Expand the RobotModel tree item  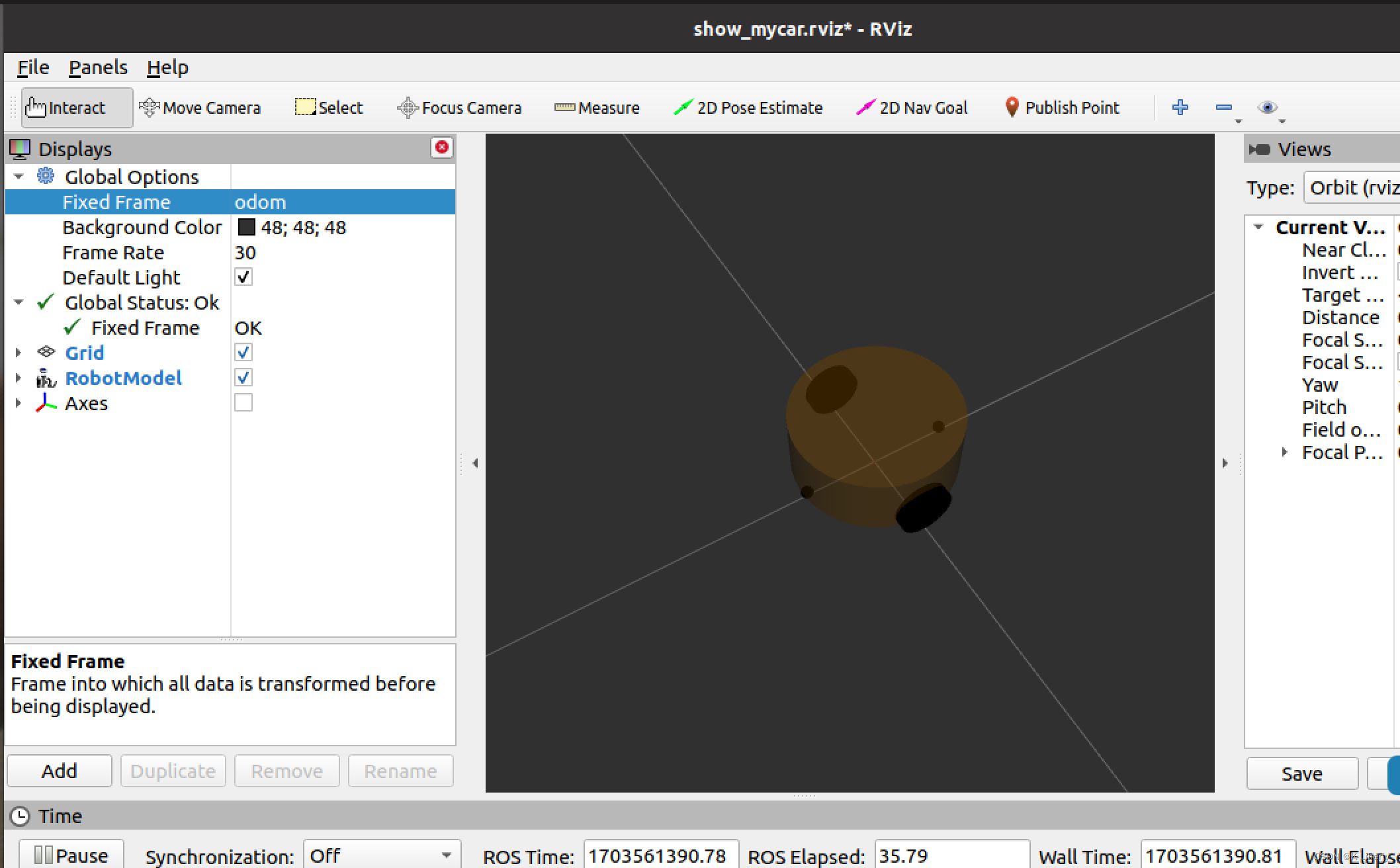pos(19,378)
